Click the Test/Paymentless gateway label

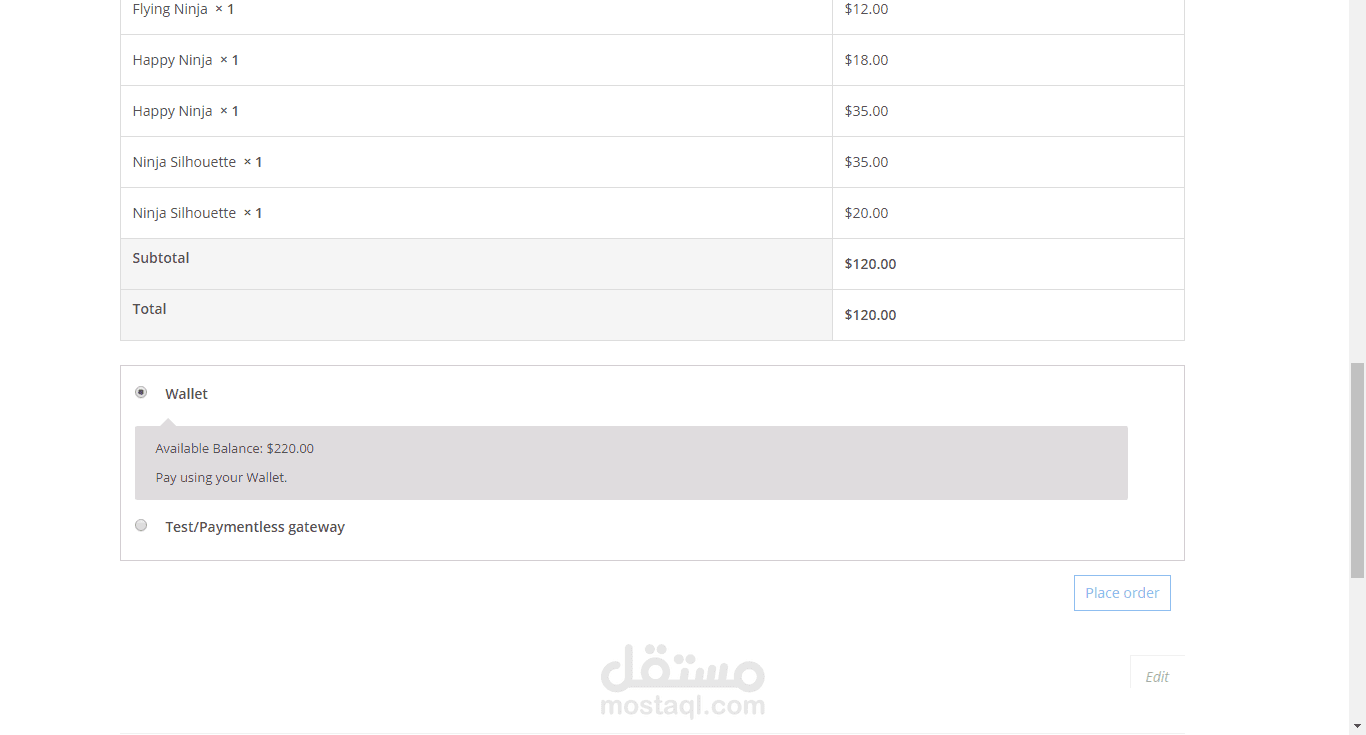pyautogui.click(x=255, y=527)
